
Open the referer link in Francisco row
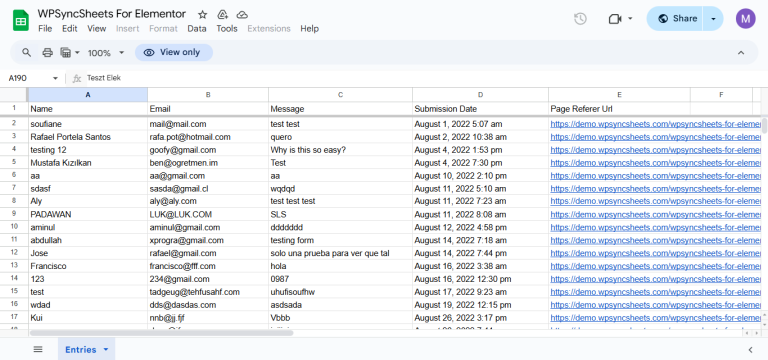point(655,266)
